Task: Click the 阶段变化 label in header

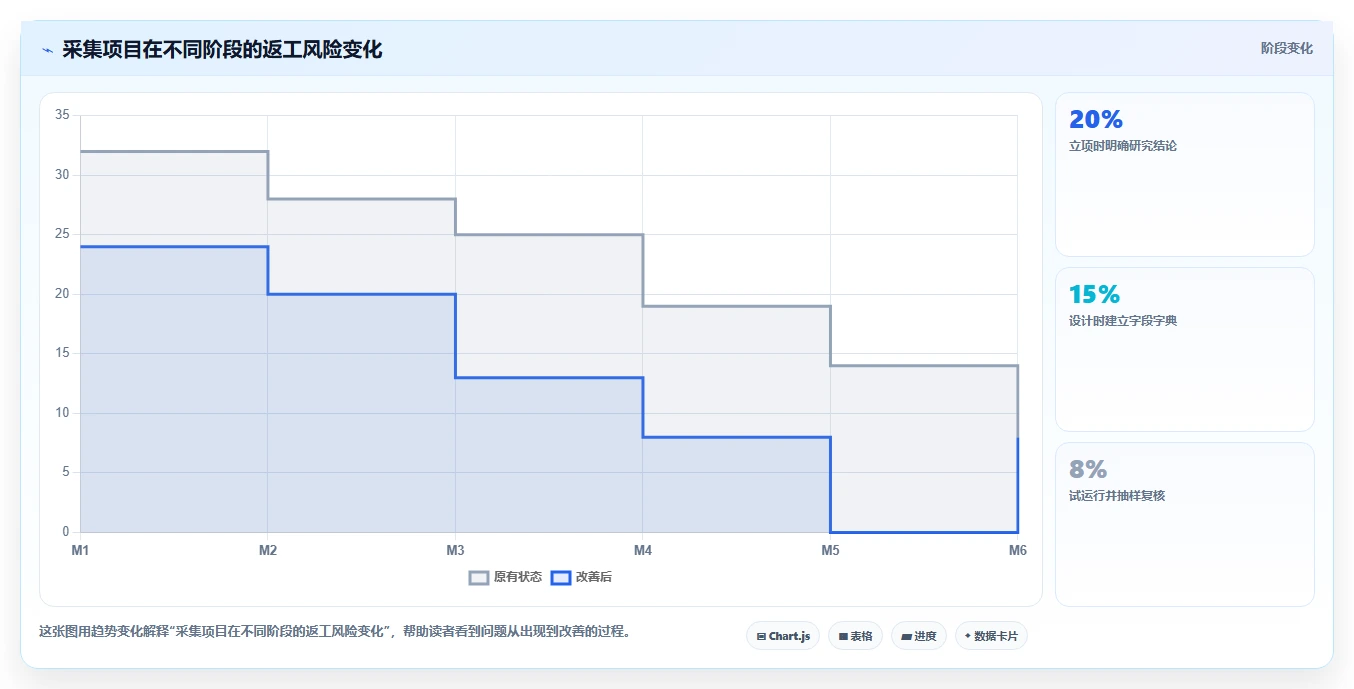Action: pos(1286,48)
